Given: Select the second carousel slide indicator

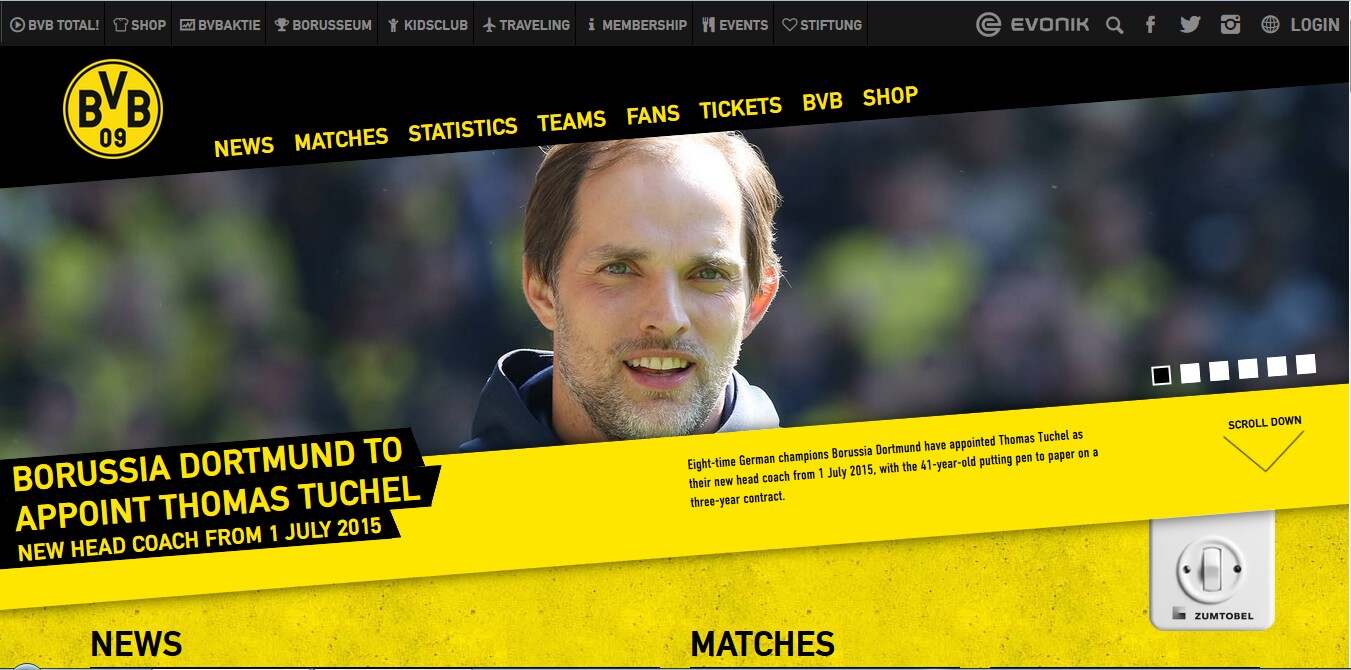Looking at the screenshot, I should point(1190,373).
